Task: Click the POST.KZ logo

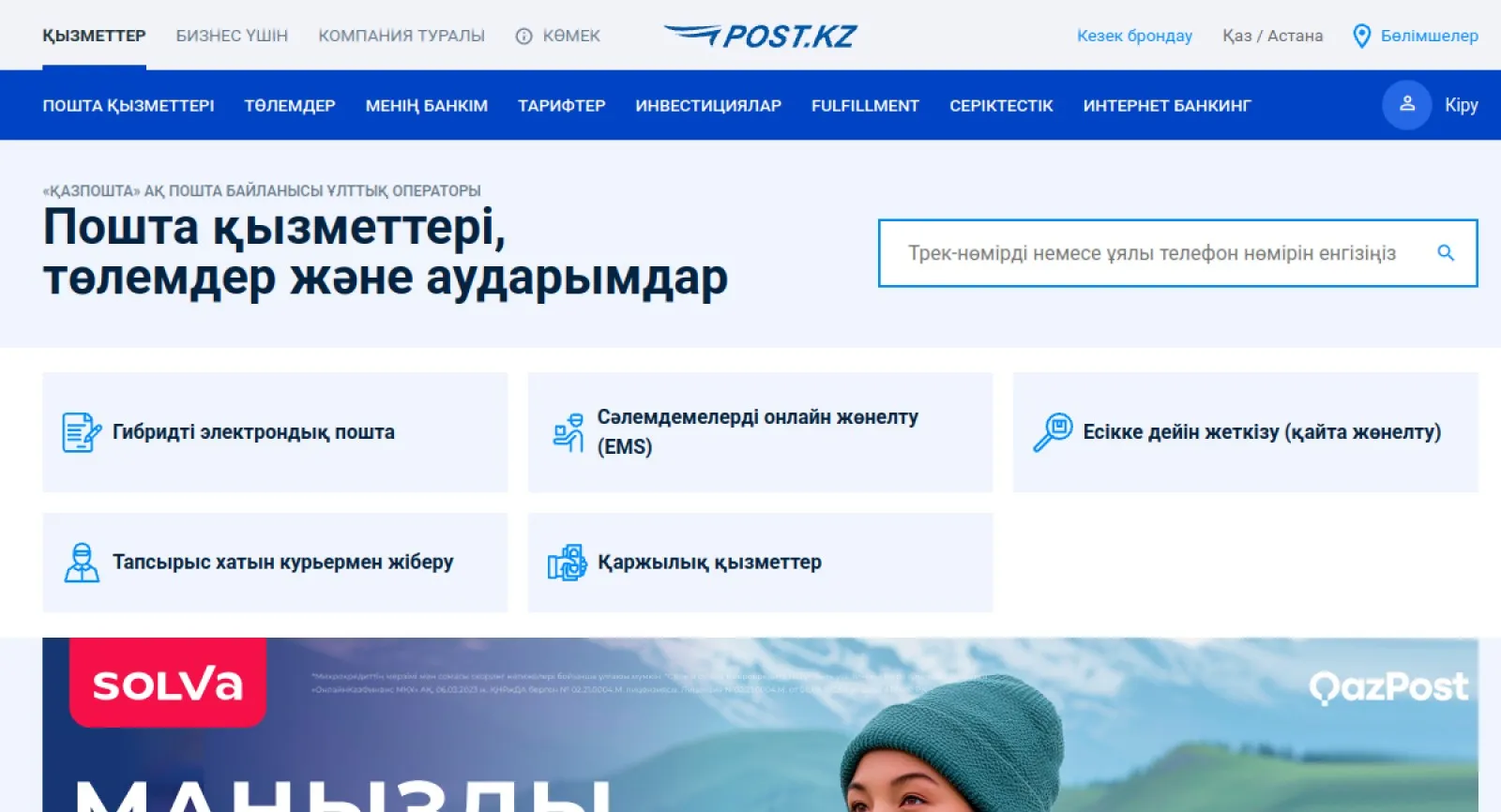Action: [x=760, y=36]
